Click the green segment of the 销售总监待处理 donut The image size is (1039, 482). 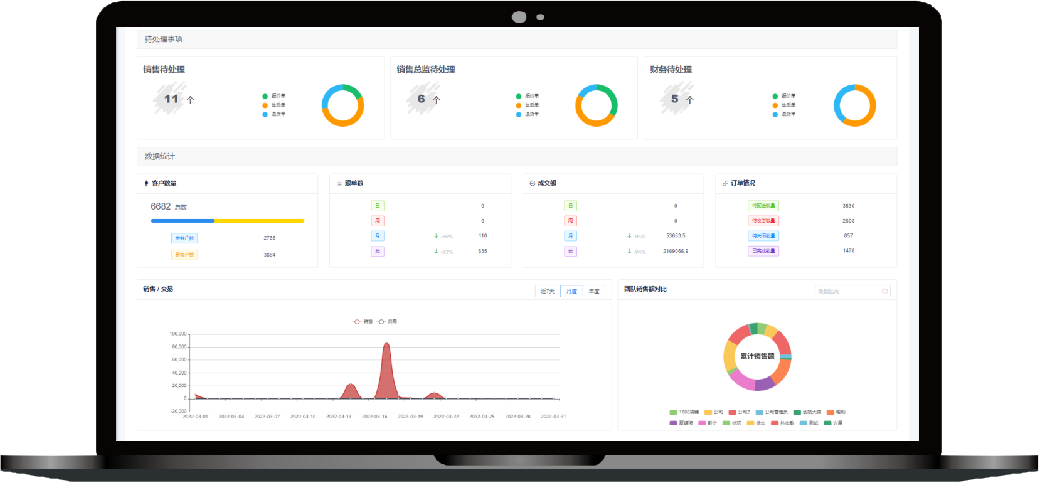(x=612, y=97)
